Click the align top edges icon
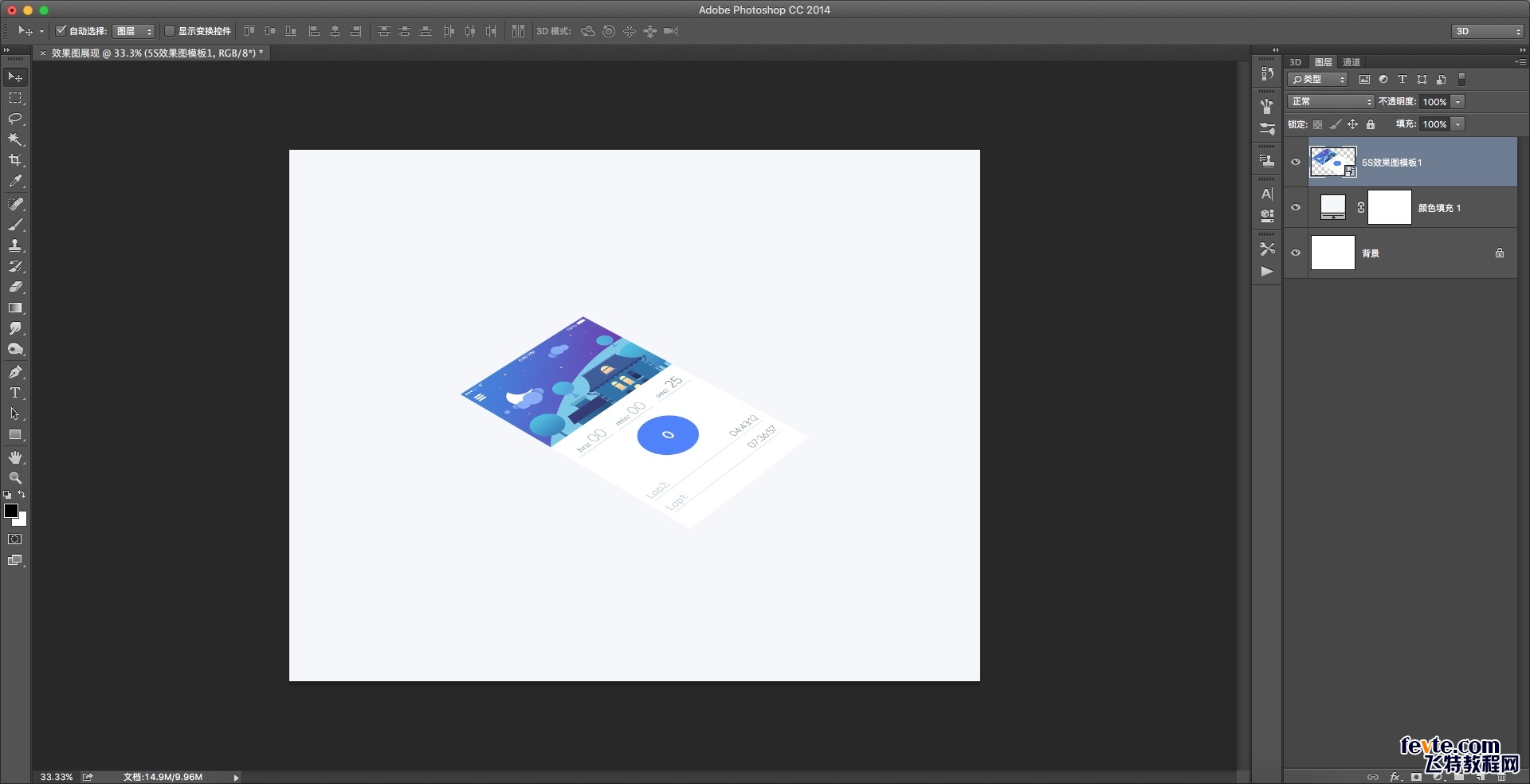This screenshot has width=1530, height=784. pos(249,31)
